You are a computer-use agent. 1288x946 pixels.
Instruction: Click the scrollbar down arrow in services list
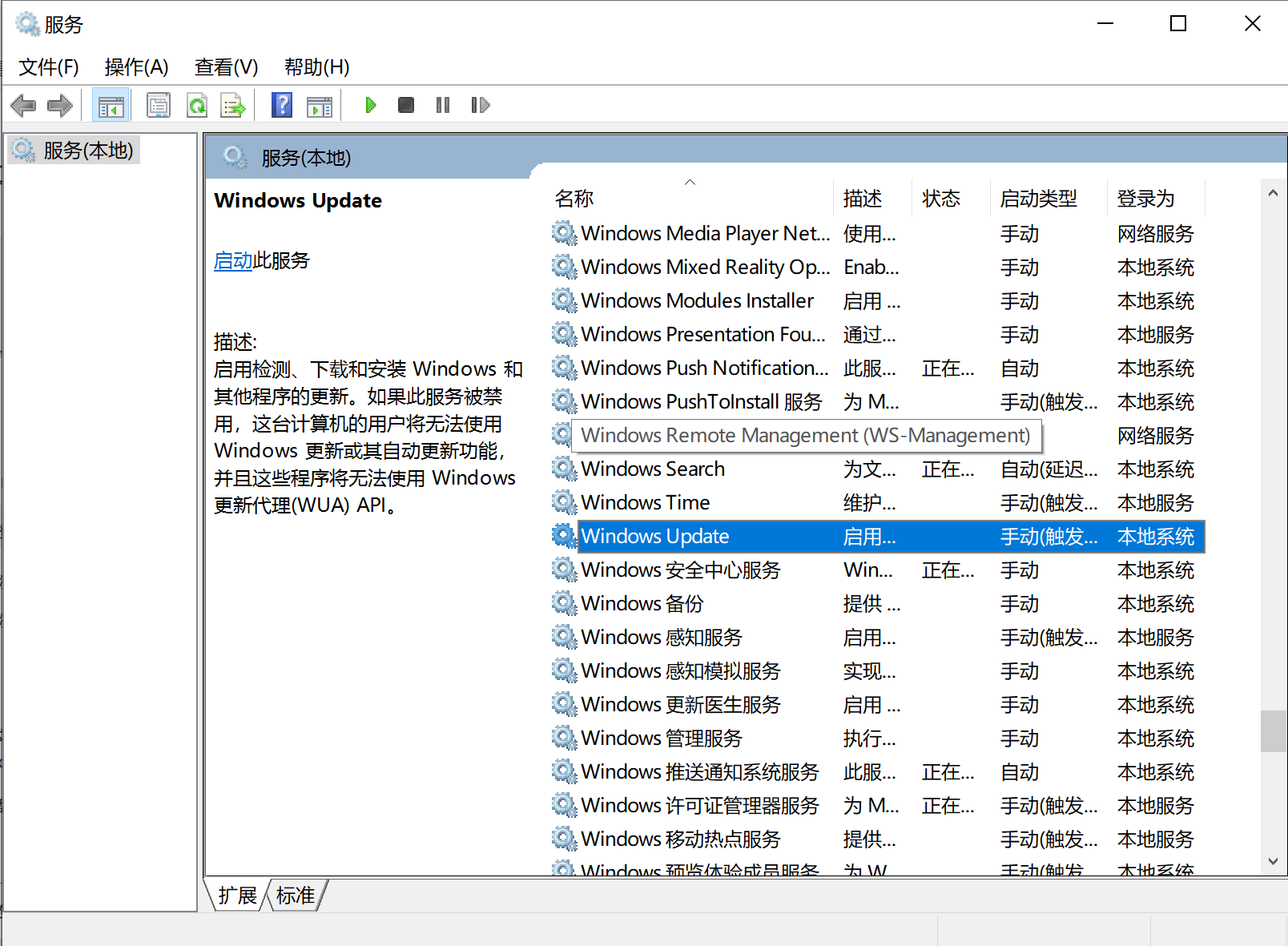point(1273,861)
